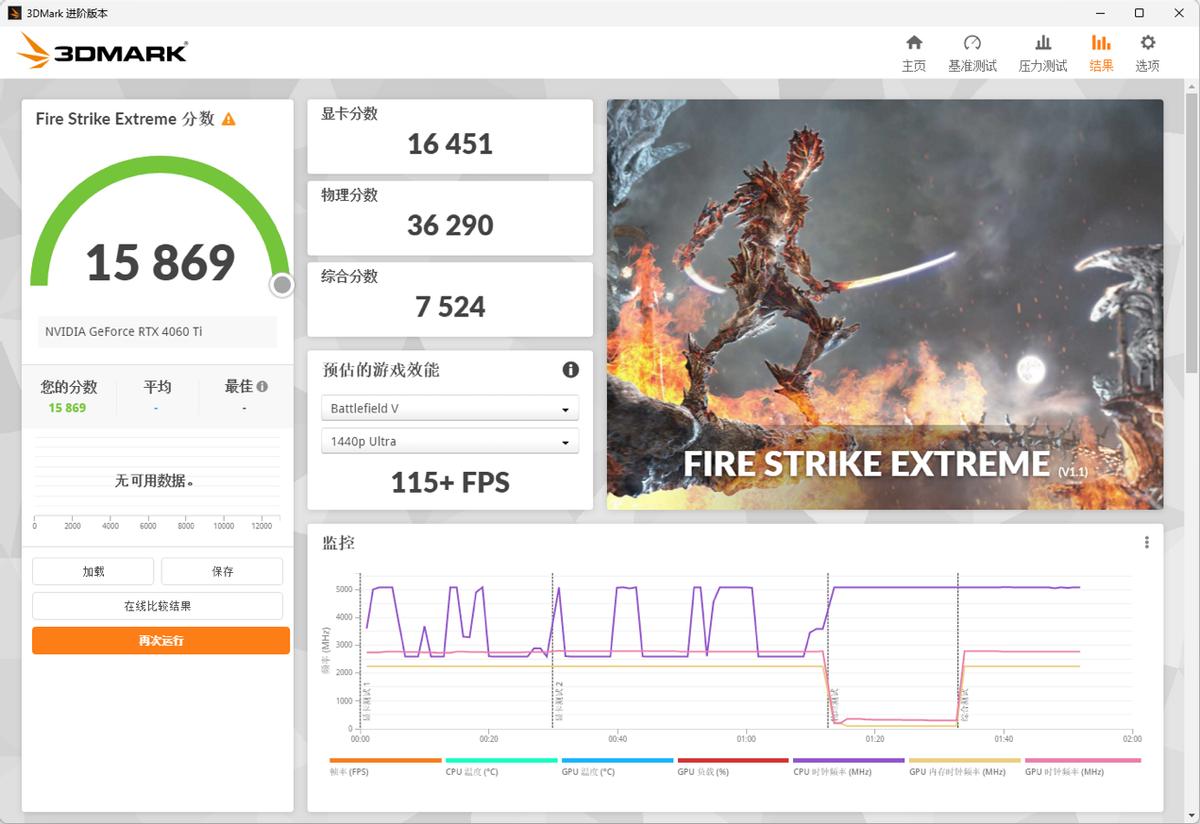The height and width of the screenshot is (824, 1200).
Task: Click the warning icon beside Fire Strike Extreme title
Action: 228,118
